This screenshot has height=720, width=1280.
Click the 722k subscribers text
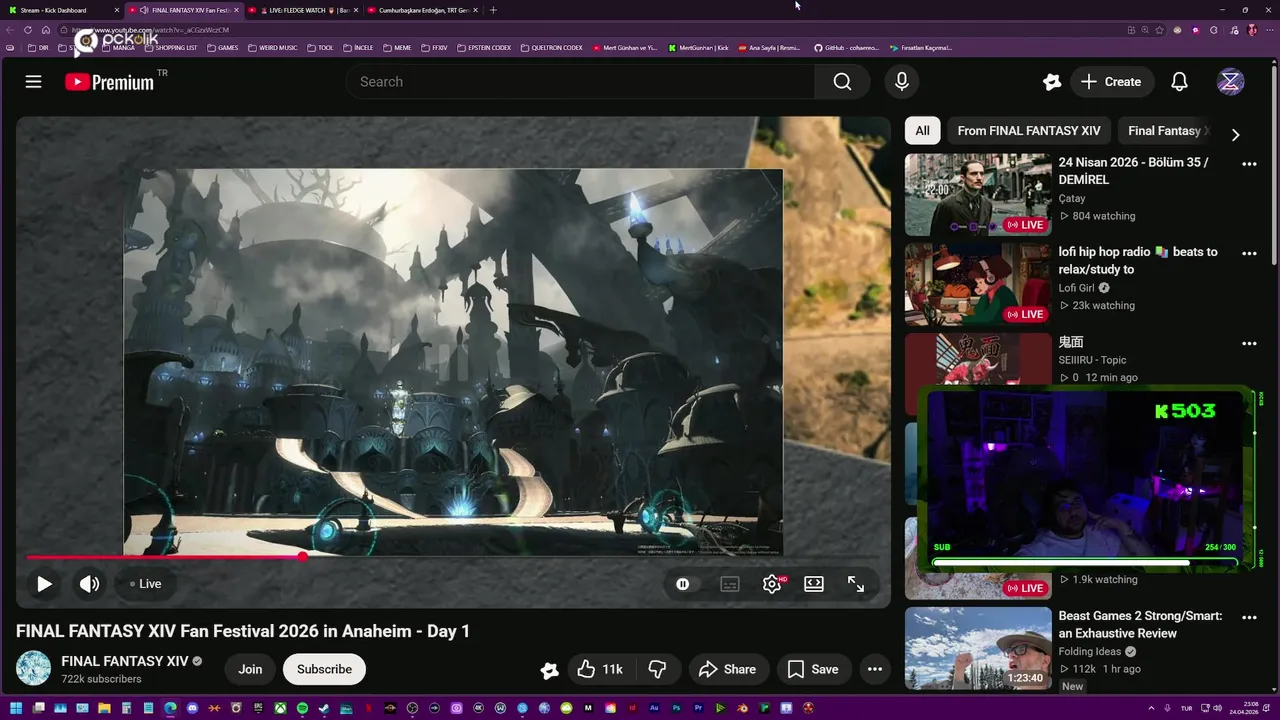(x=101, y=679)
